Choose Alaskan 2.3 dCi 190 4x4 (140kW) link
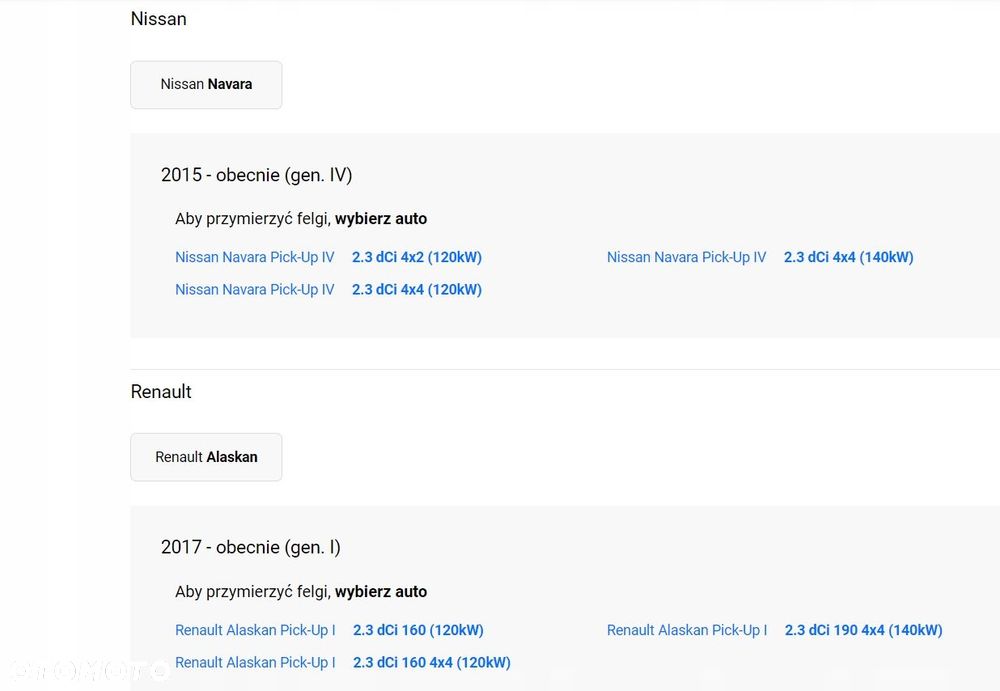 [x=863, y=630]
